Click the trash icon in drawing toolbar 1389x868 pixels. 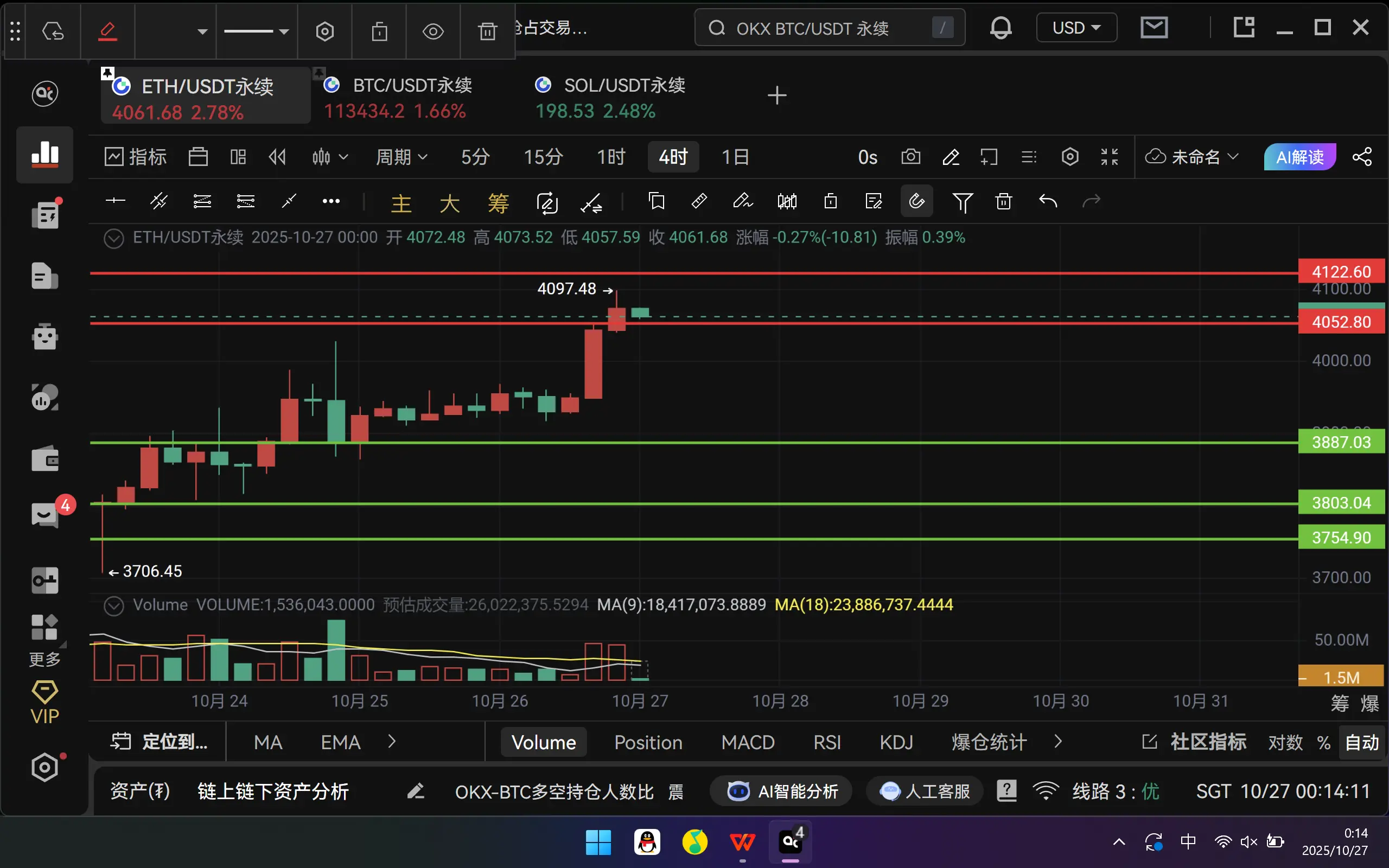(x=1003, y=201)
